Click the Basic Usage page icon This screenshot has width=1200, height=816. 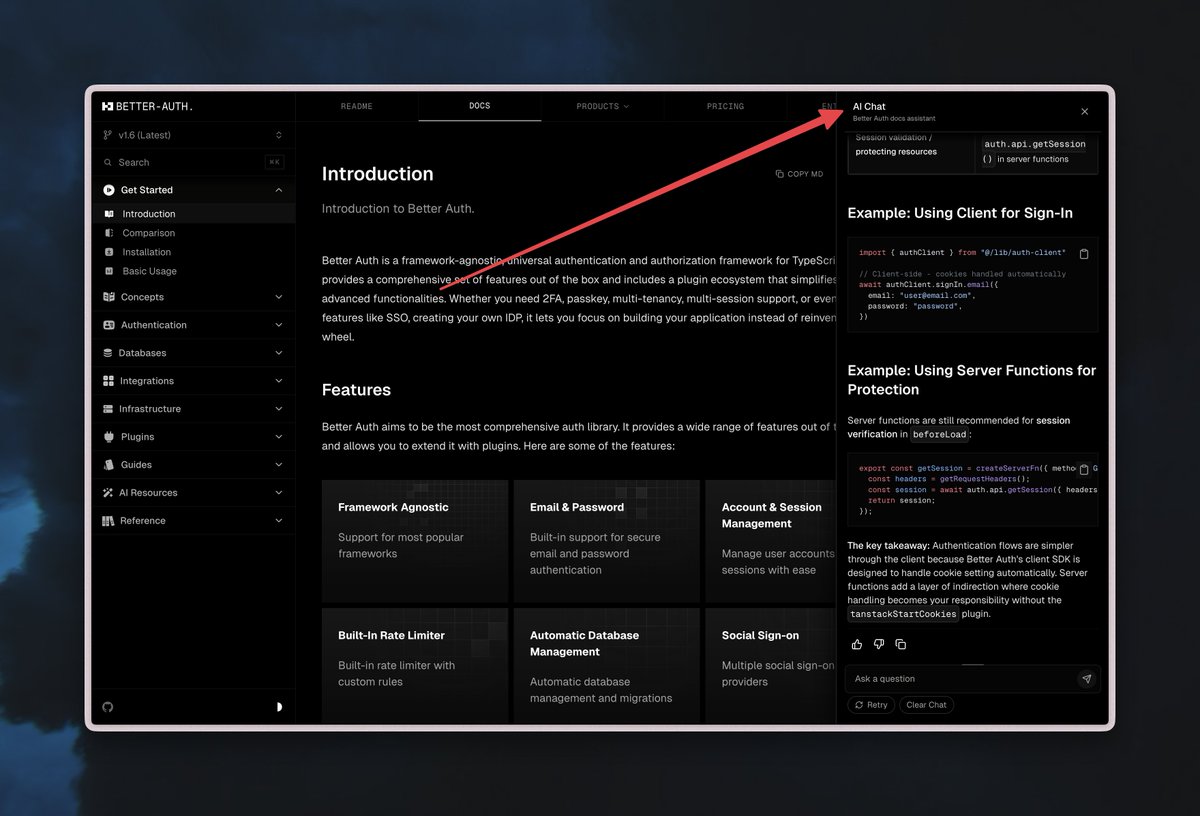click(x=109, y=271)
